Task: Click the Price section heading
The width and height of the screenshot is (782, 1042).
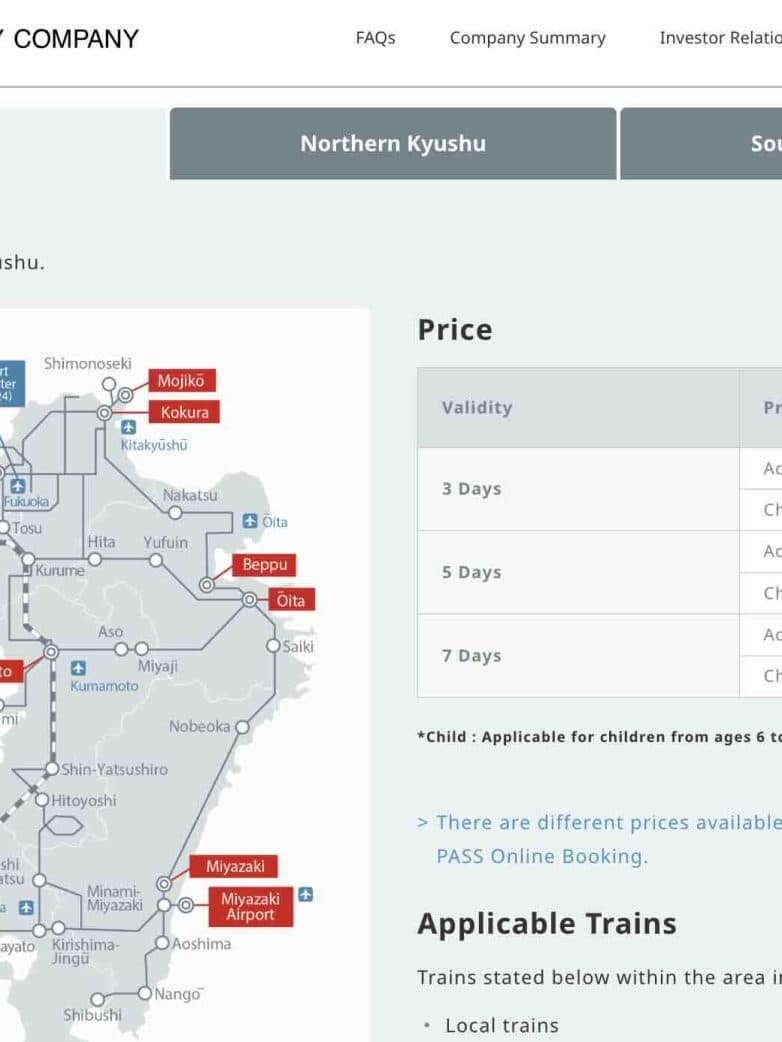Action: [x=455, y=330]
